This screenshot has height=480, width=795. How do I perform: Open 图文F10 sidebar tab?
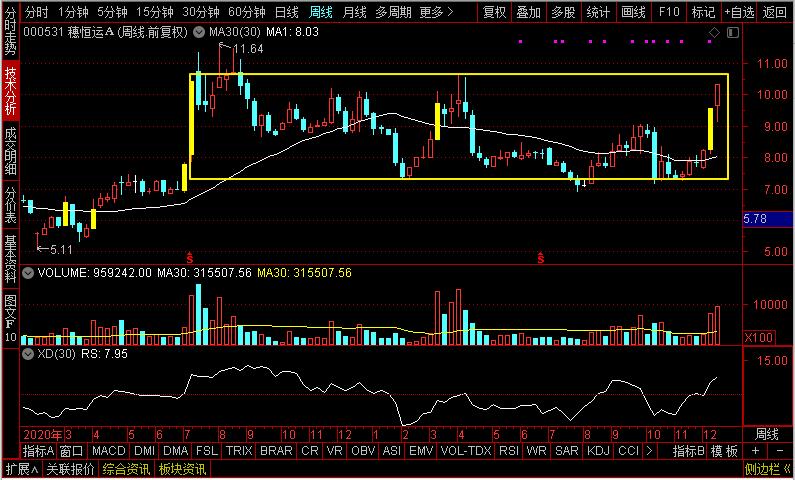tap(10, 318)
